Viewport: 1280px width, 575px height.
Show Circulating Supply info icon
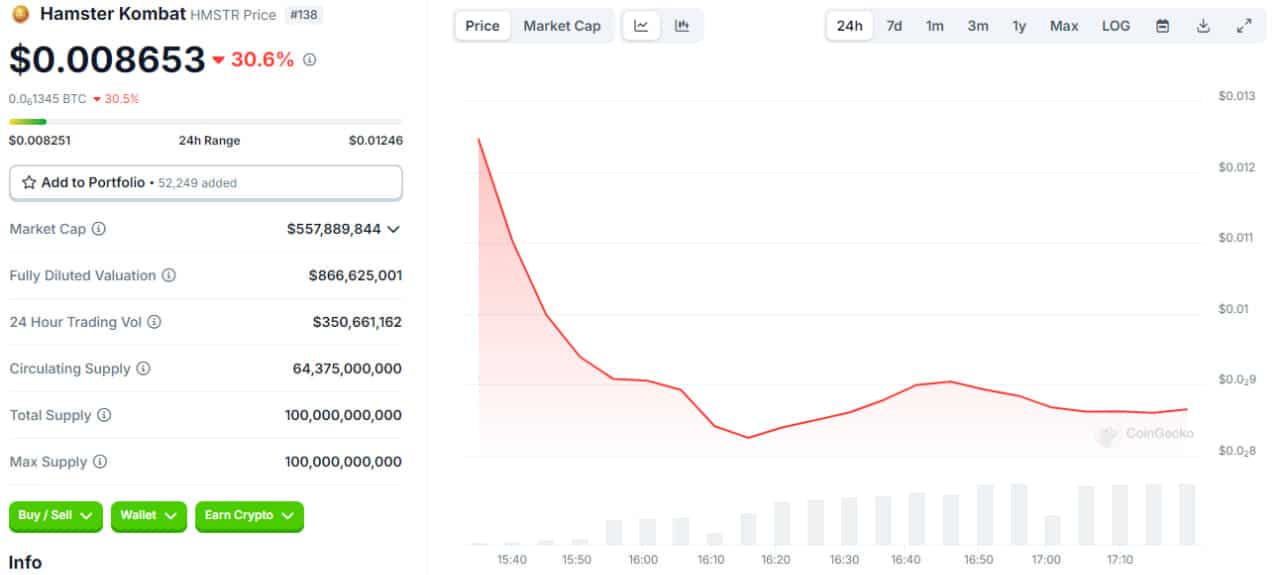point(143,369)
